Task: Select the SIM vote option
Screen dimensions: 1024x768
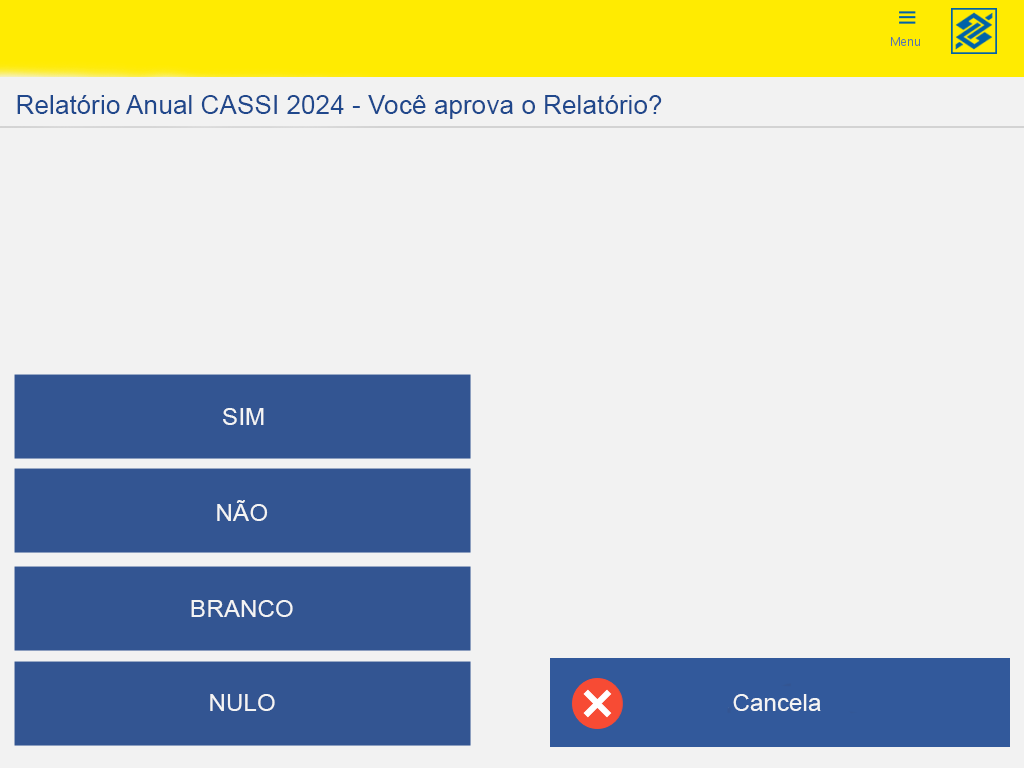Action: [x=242, y=417]
